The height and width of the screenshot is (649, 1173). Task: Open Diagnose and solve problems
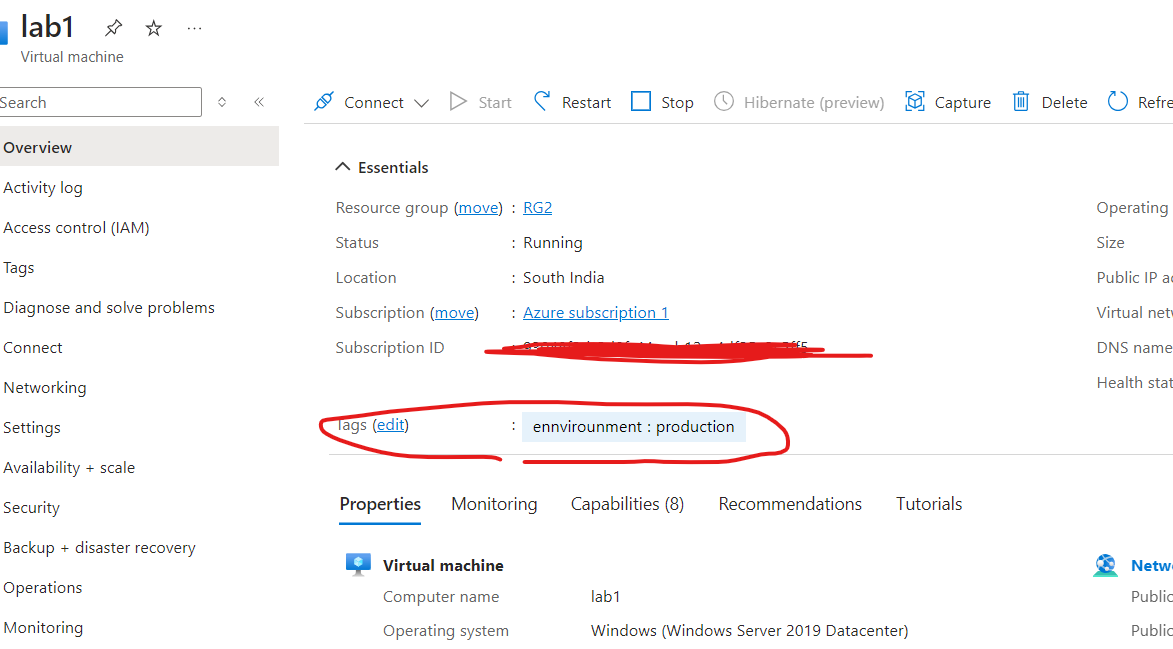click(108, 307)
